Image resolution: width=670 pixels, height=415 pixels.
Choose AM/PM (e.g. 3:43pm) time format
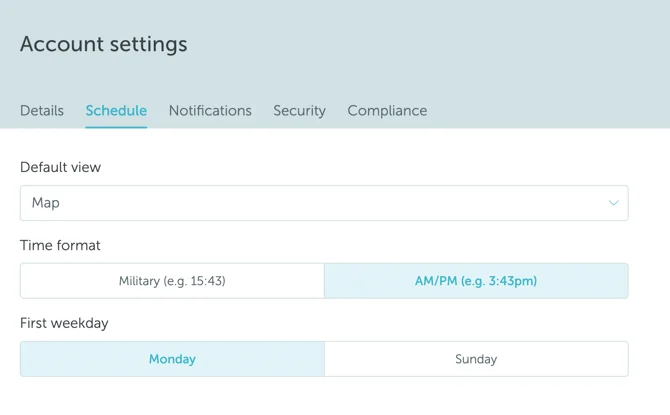[x=476, y=281]
